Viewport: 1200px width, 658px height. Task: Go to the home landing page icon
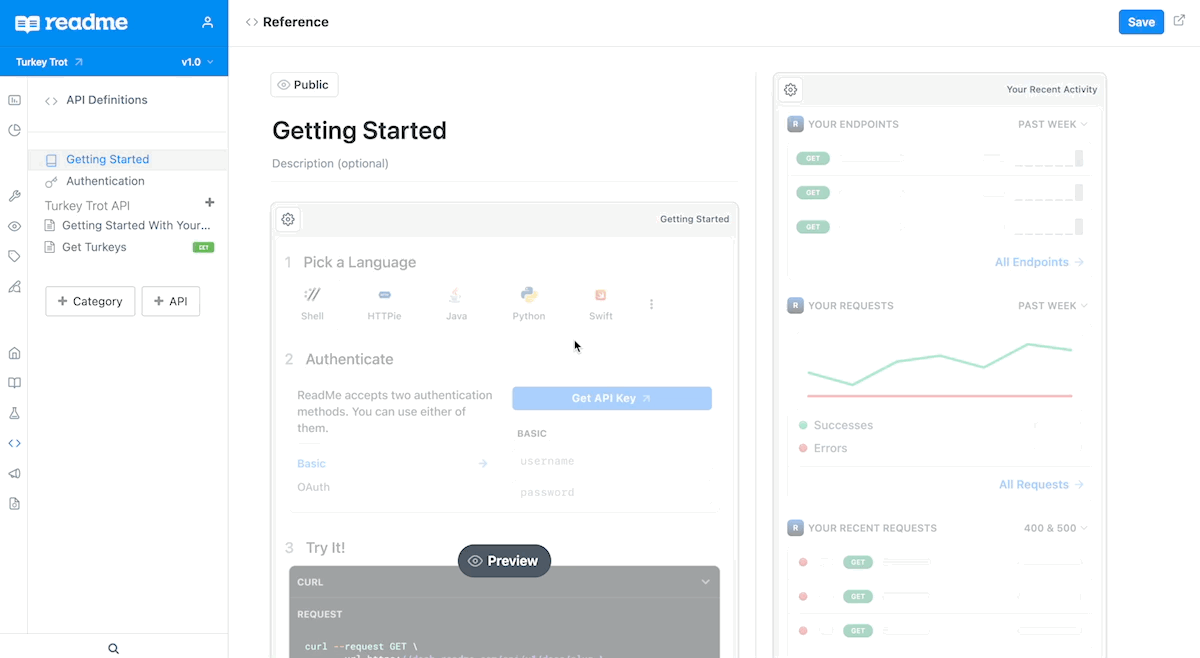(14, 353)
